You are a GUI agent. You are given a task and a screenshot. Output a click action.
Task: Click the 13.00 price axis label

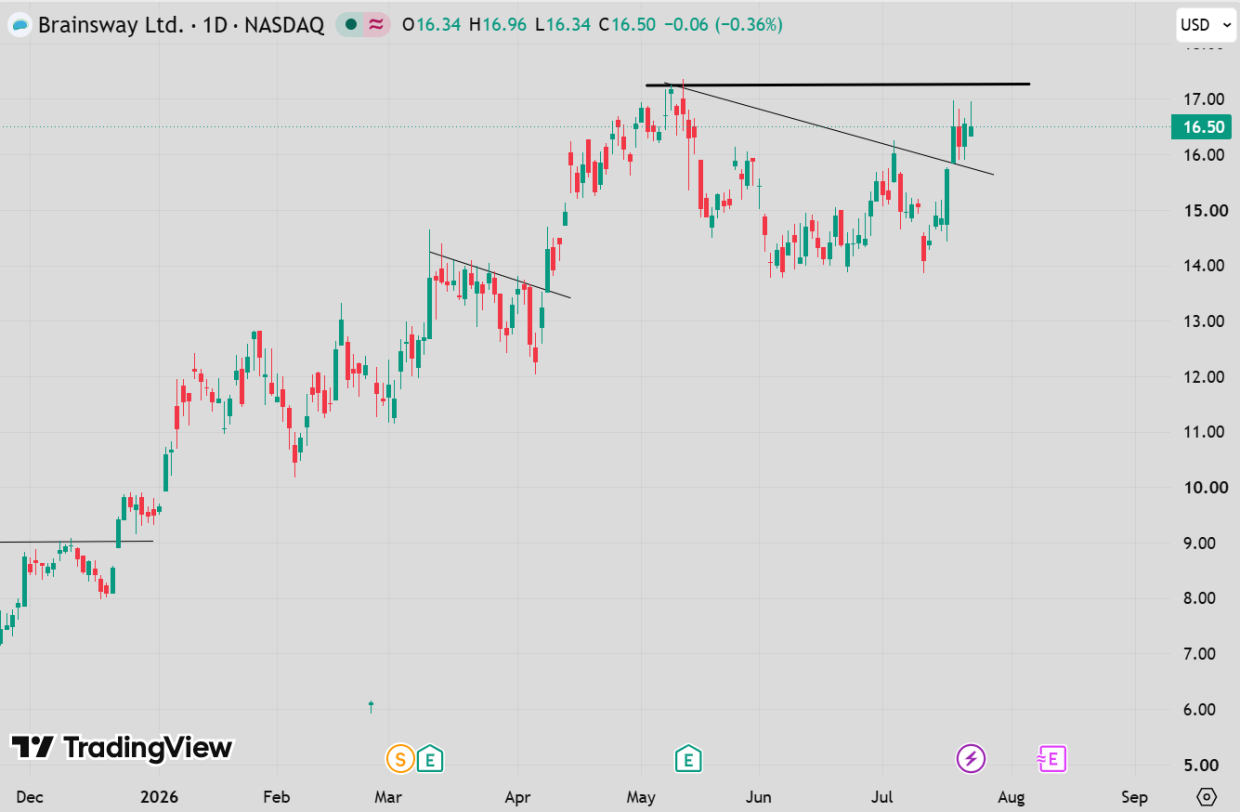point(1202,321)
